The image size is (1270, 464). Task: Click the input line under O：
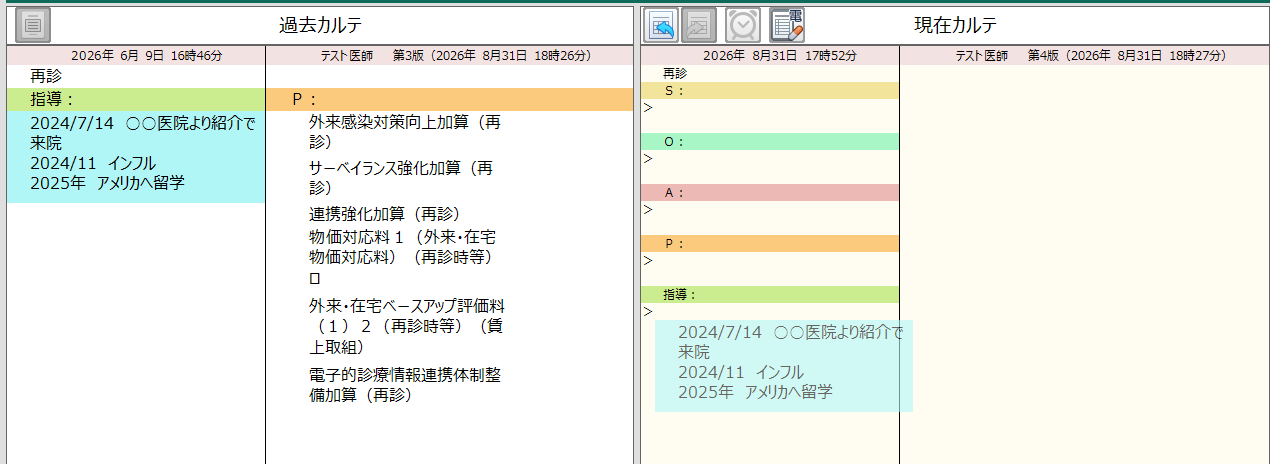[770, 159]
